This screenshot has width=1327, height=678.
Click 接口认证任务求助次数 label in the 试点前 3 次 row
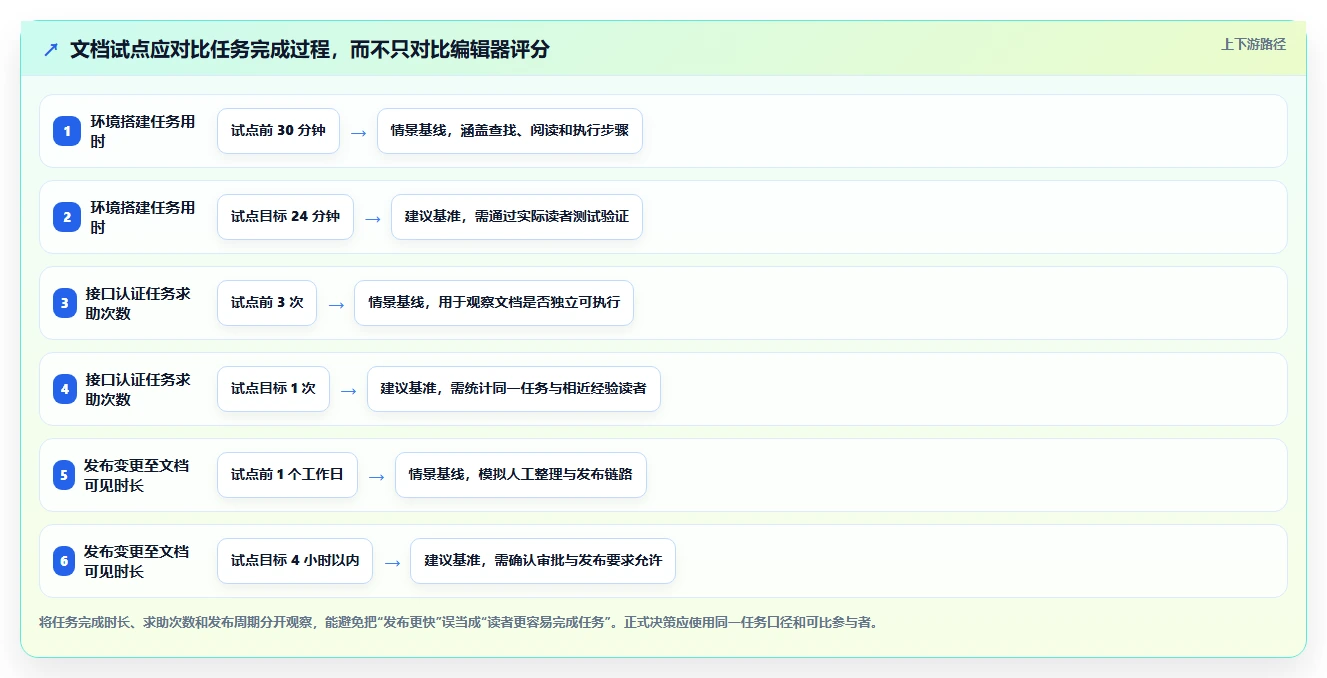point(138,303)
